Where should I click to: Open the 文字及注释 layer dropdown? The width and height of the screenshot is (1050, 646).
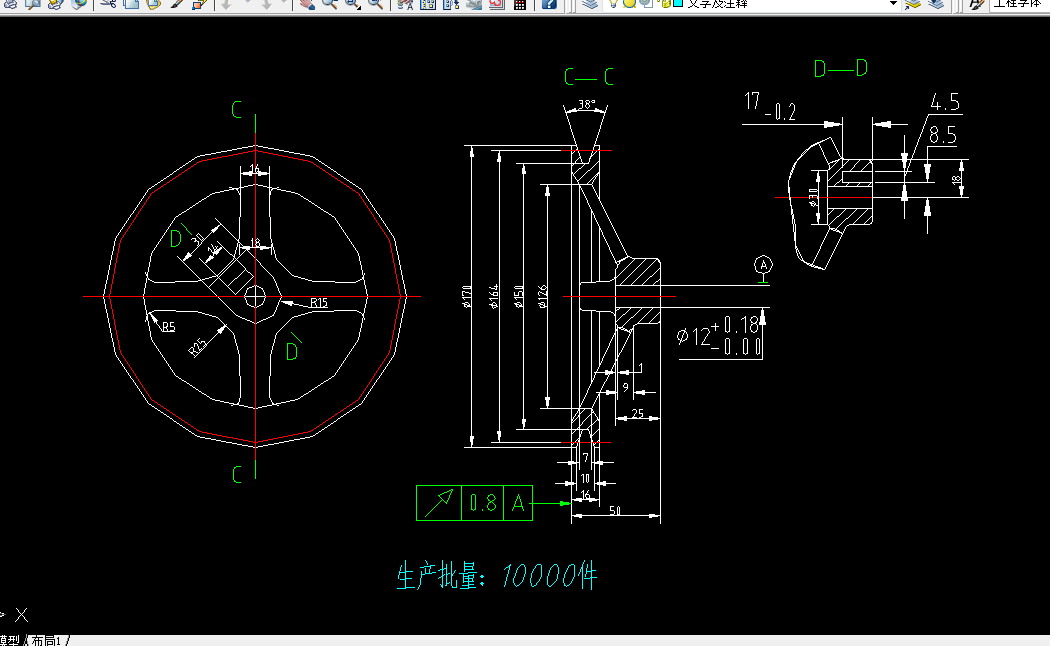pyautogui.click(x=893, y=6)
